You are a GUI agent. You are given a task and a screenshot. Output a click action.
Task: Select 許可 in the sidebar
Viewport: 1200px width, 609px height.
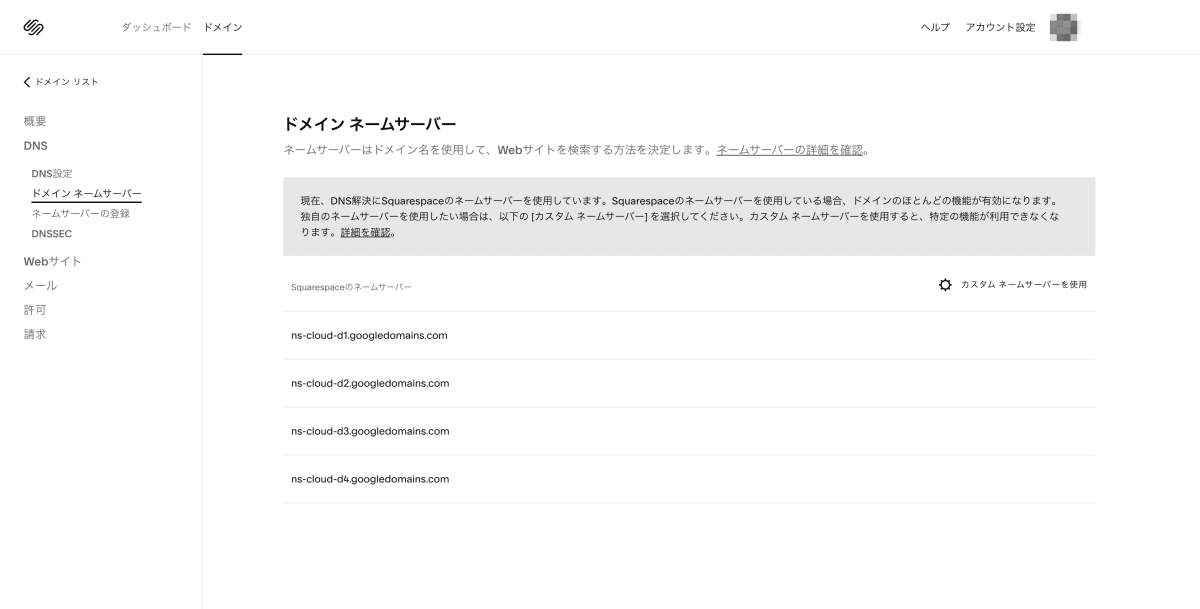pyautogui.click(x=35, y=310)
